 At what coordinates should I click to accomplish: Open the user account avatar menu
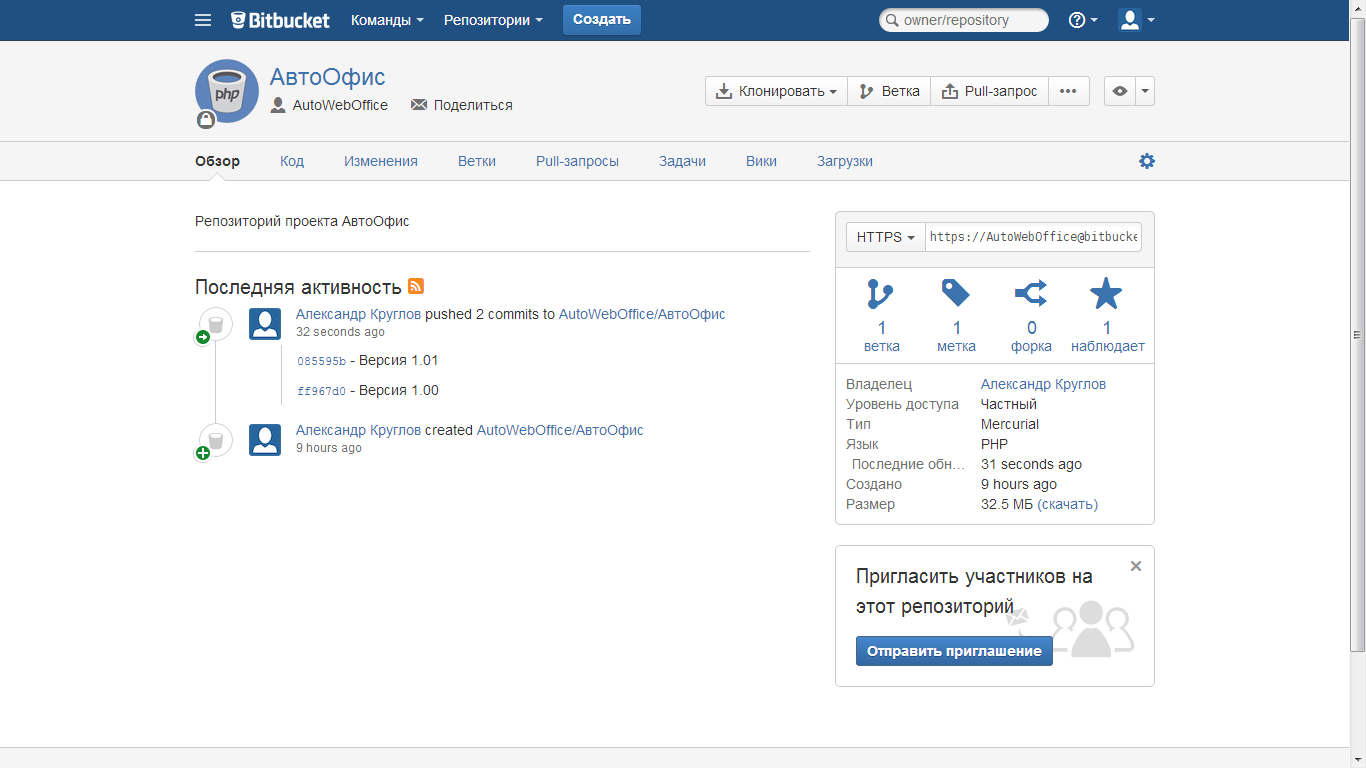[1136, 20]
